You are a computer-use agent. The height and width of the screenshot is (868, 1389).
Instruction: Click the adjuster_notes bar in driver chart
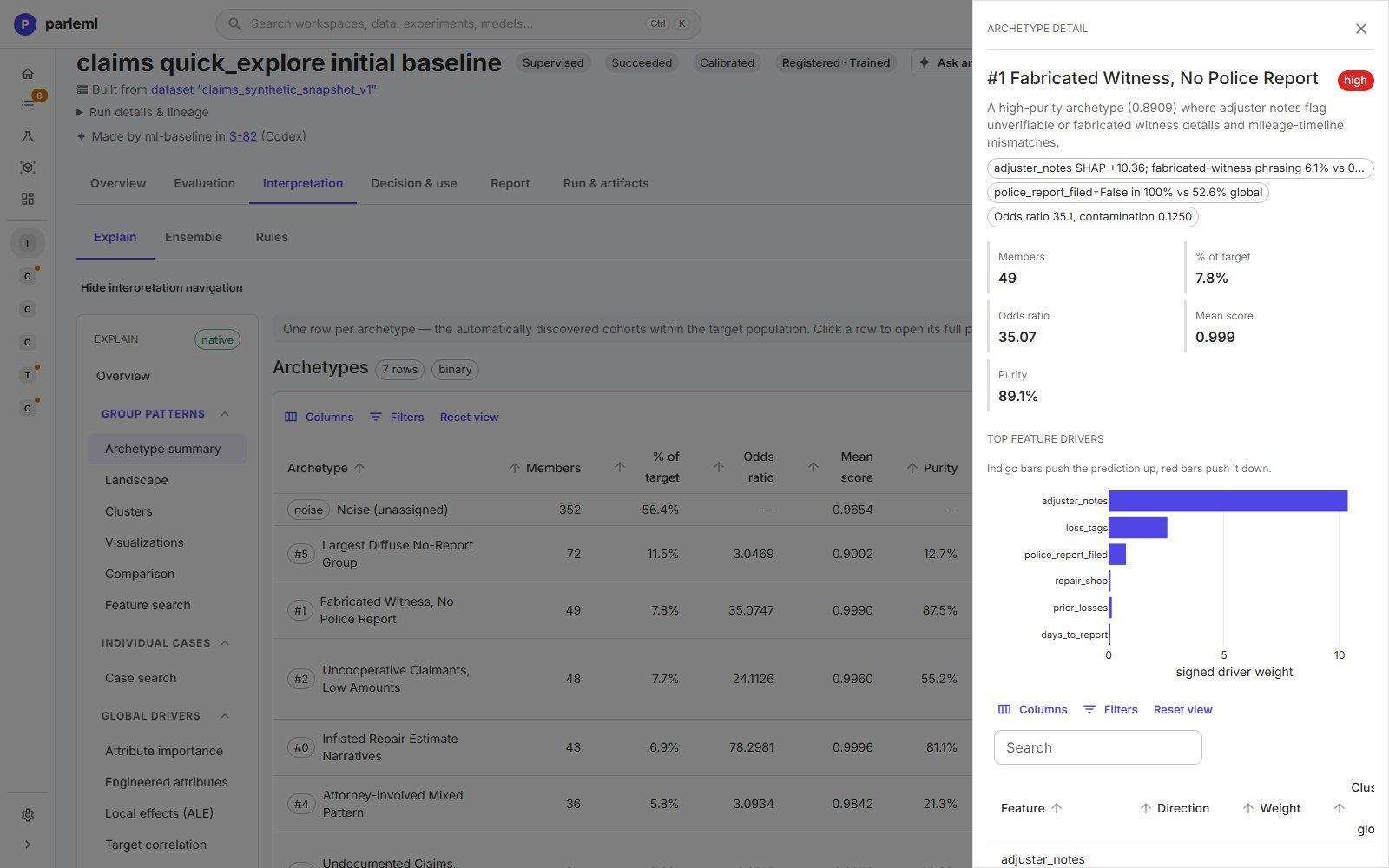pyautogui.click(x=1228, y=501)
